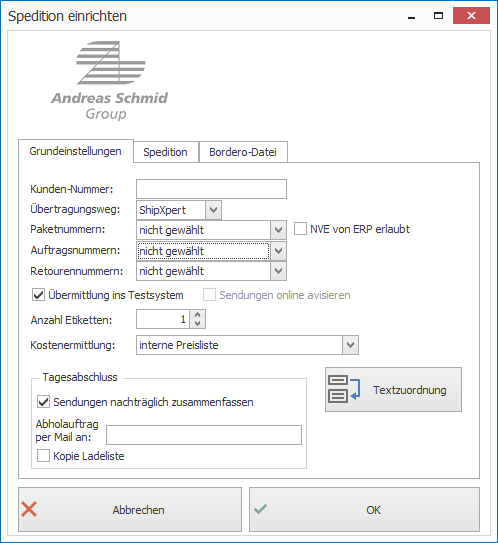Increase Anzahl Etiketten with the up arrow

(197, 315)
